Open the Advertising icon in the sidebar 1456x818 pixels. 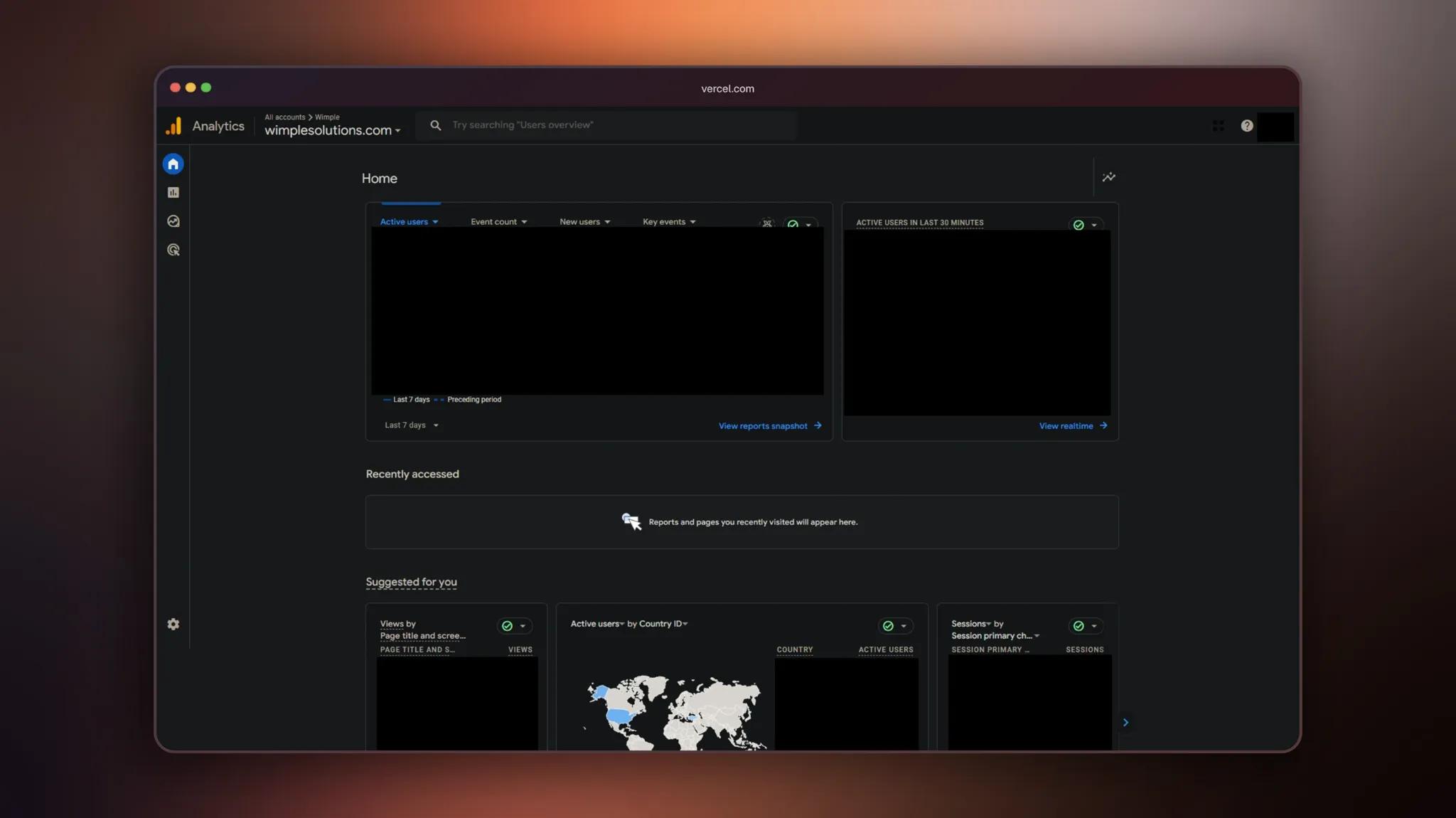coord(173,250)
